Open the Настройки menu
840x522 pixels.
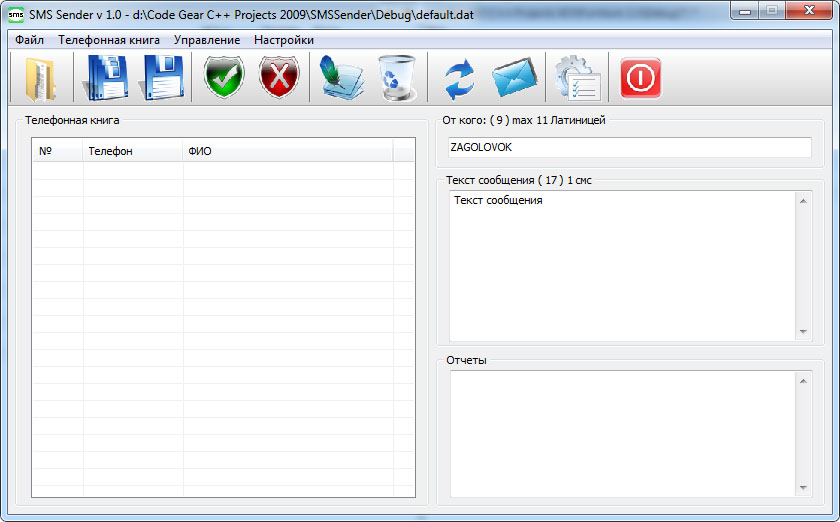click(x=284, y=40)
